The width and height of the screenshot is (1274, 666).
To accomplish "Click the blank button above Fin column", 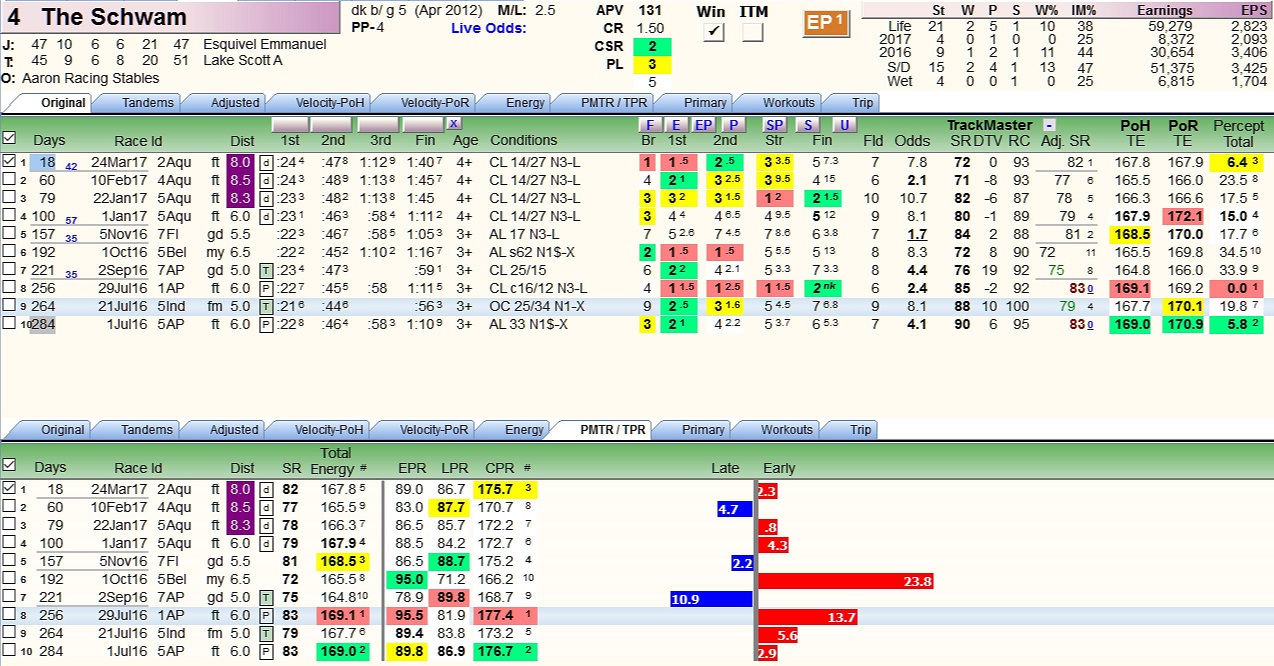I will point(421,124).
